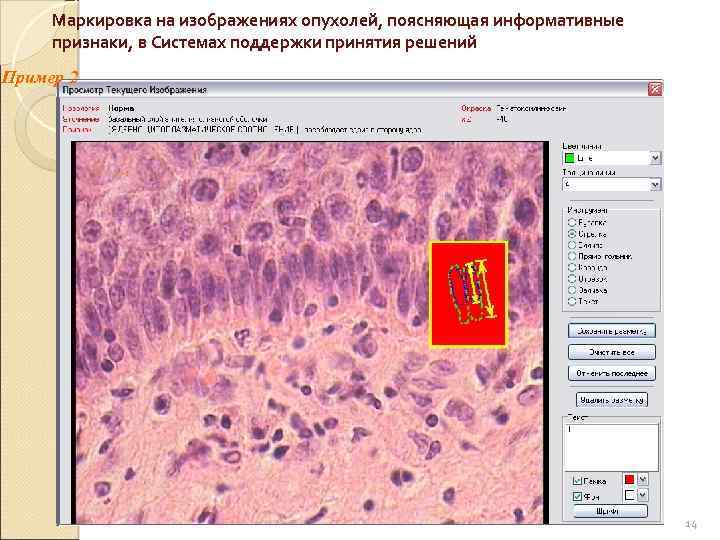Viewport: 720px width, 540px height.
Task: Click the Очистить все button
Action: [x=612, y=352]
